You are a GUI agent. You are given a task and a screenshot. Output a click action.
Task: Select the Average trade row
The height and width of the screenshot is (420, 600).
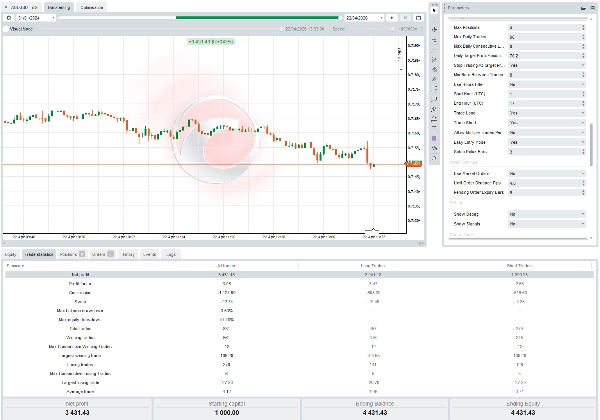pos(299,392)
